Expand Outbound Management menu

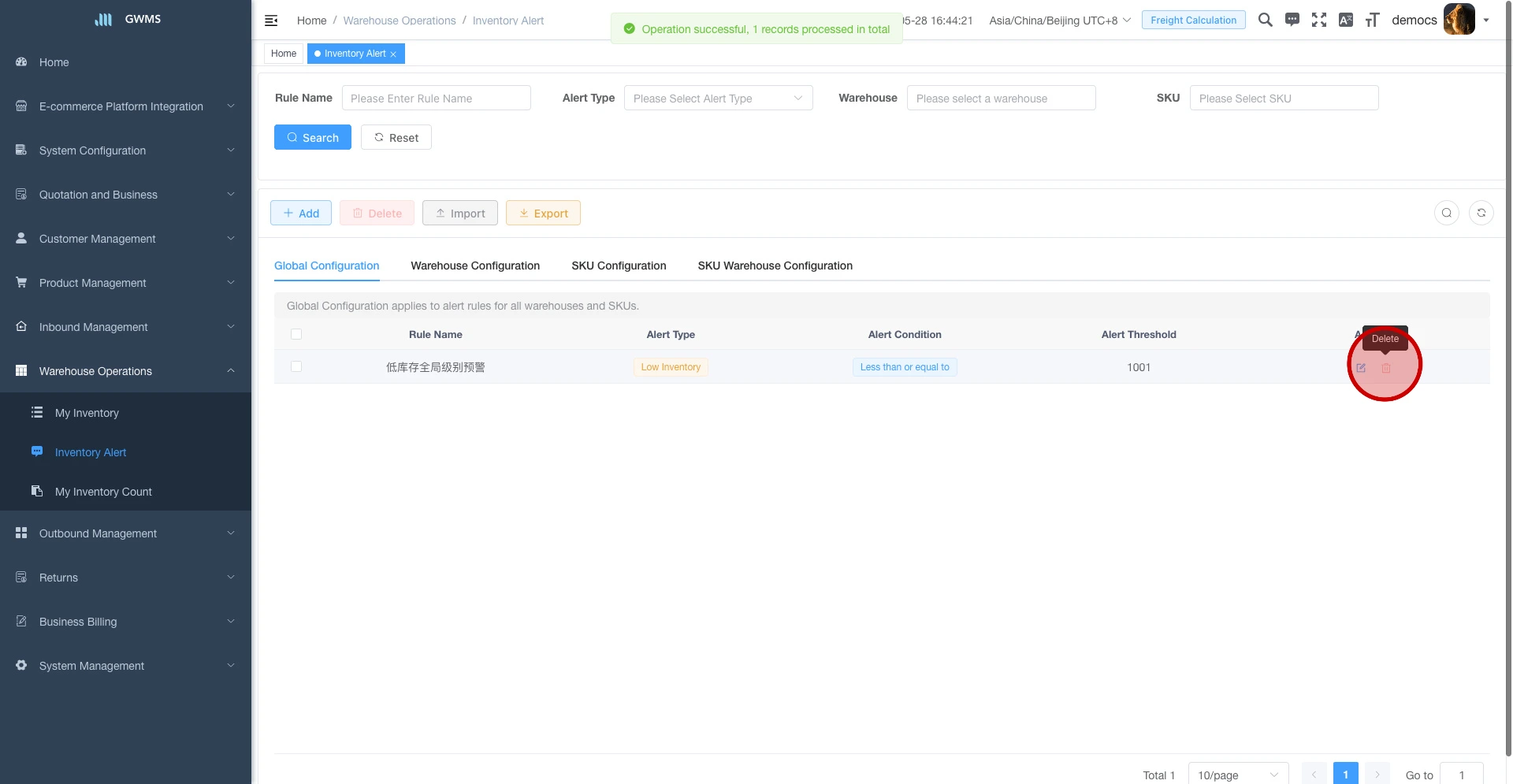tap(125, 533)
